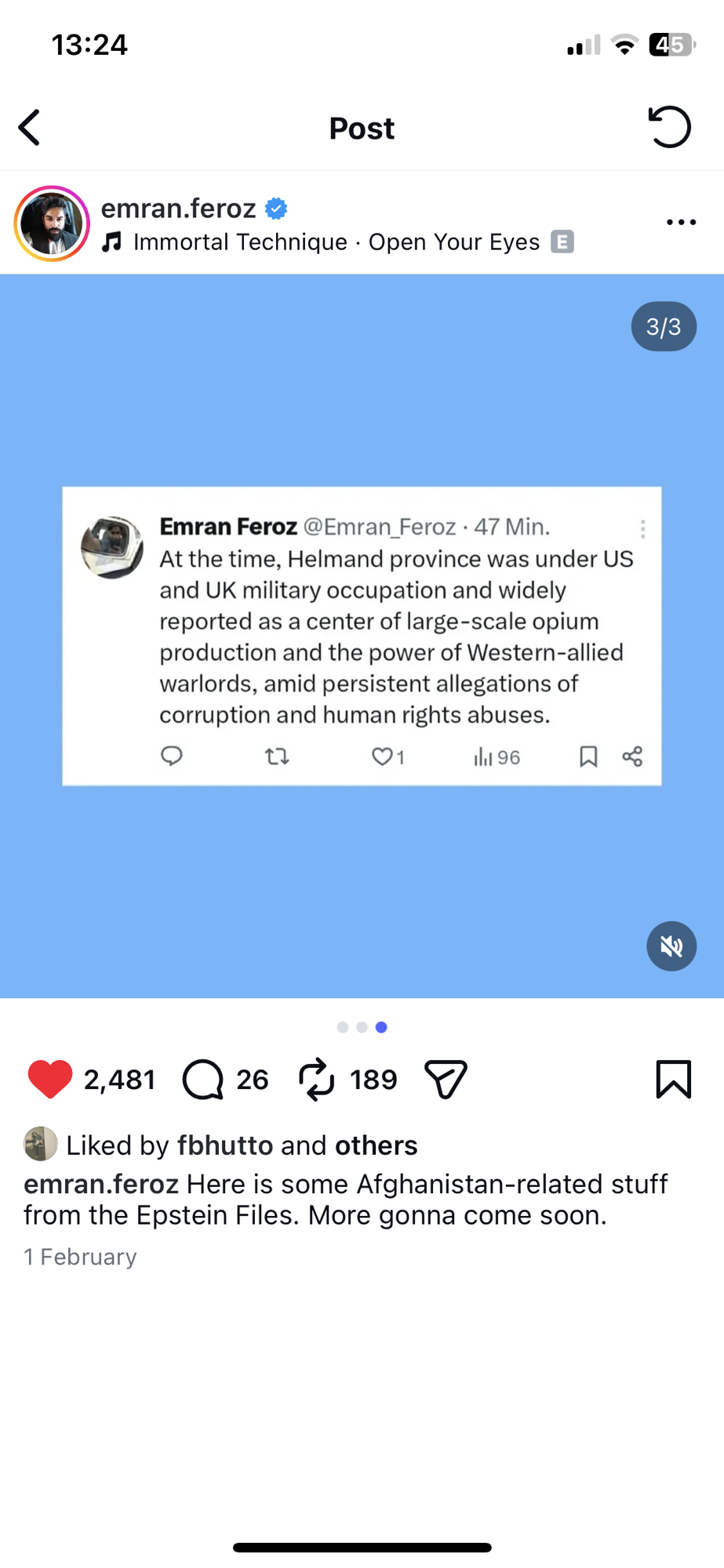The height and width of the screenshot is (1568, 724).
Task: Tap the tweet screenshot image
Action: [362, 636]
